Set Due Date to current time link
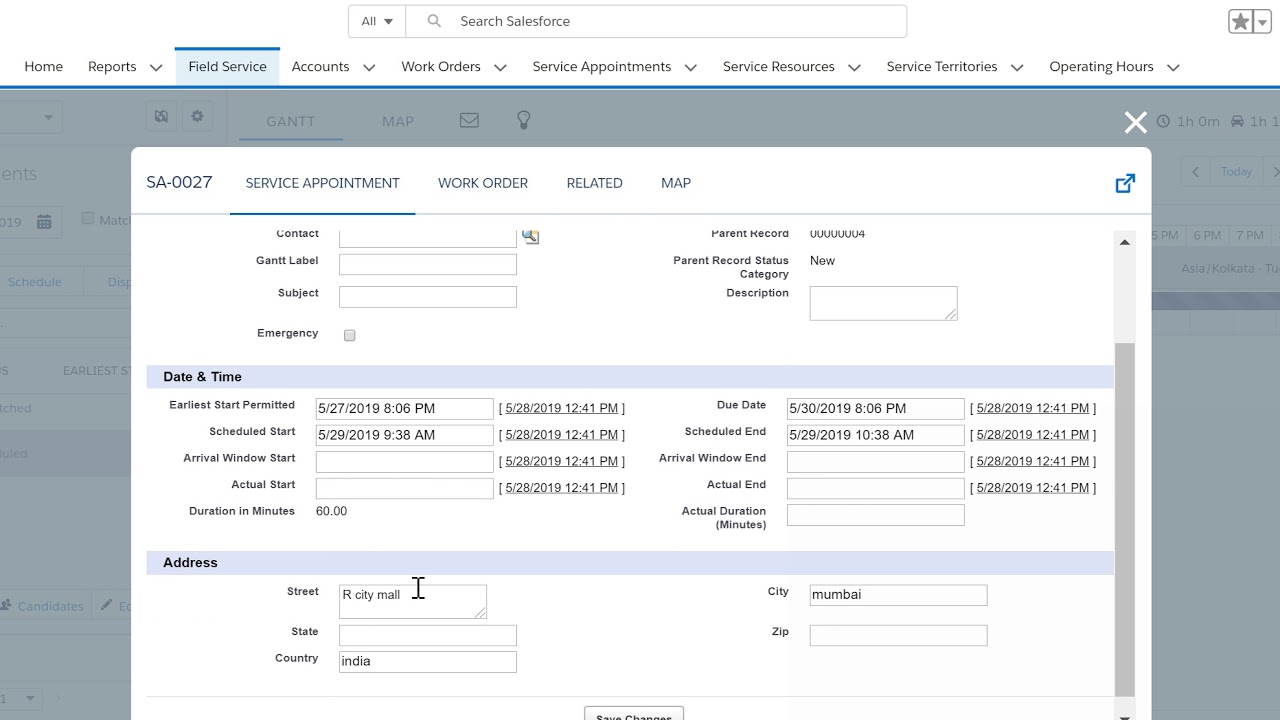Image resolution: width=1280 pixels, height=720 pixels. pos(1034,408)
